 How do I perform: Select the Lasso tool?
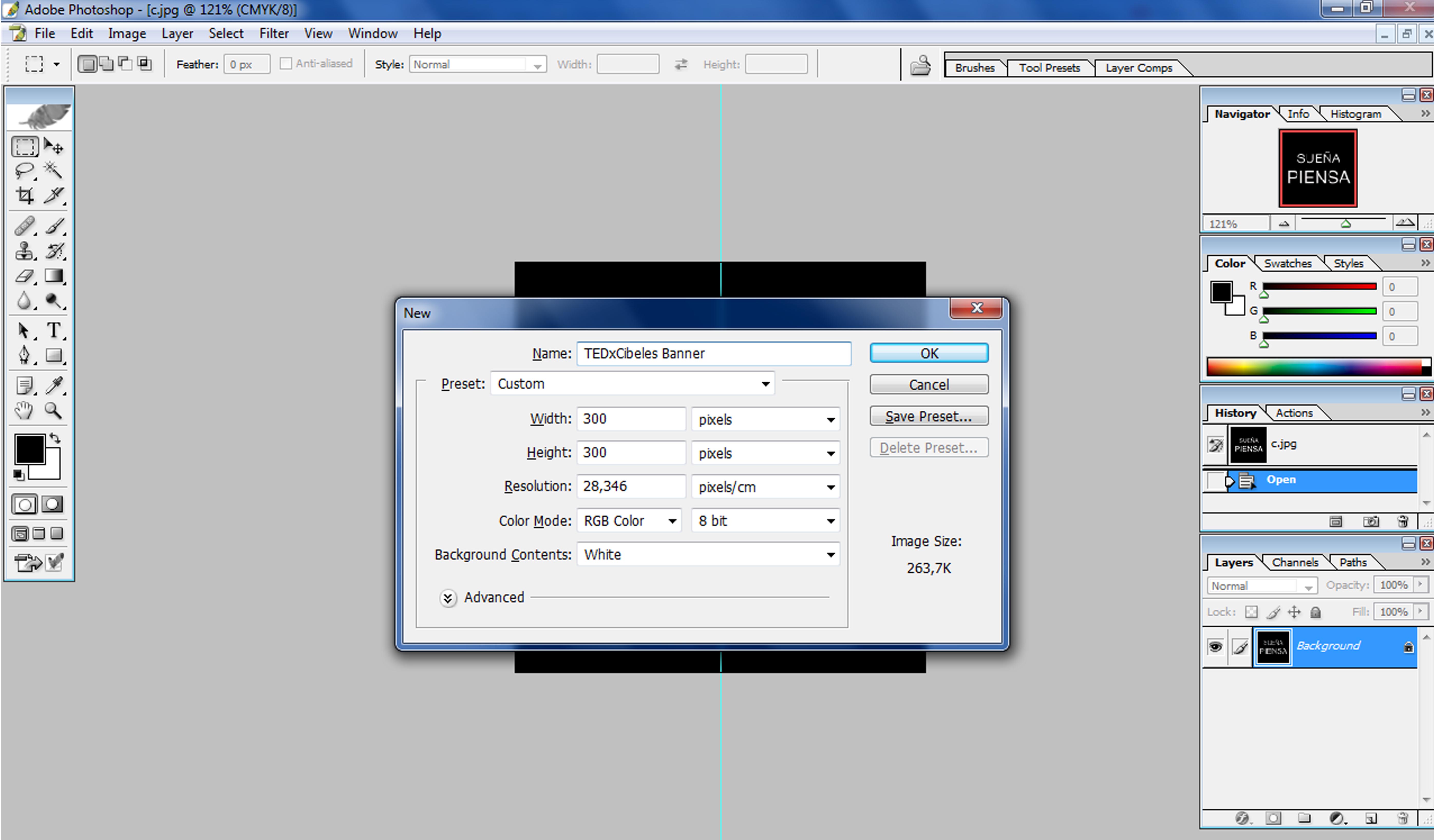(x=24, y=170)
